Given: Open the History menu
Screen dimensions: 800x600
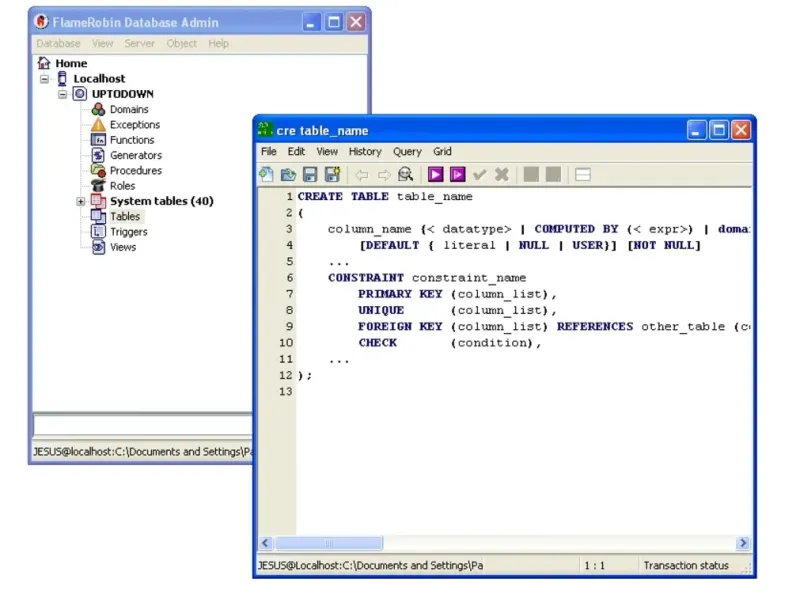Looking at the screenshot, I should 365,152.
